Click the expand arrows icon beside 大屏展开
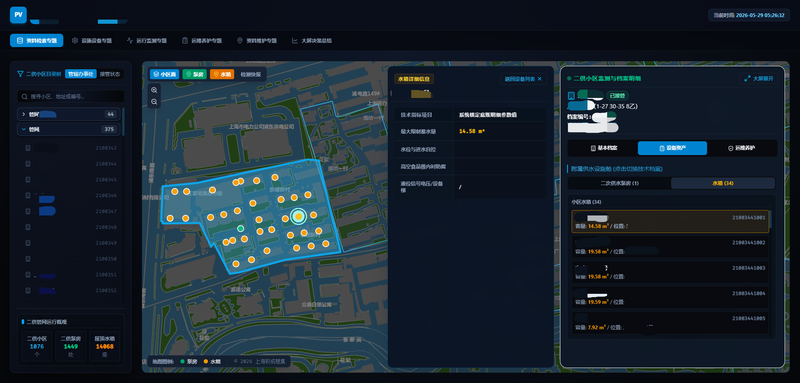Screen dimensions: 800x383 (747, 79)
